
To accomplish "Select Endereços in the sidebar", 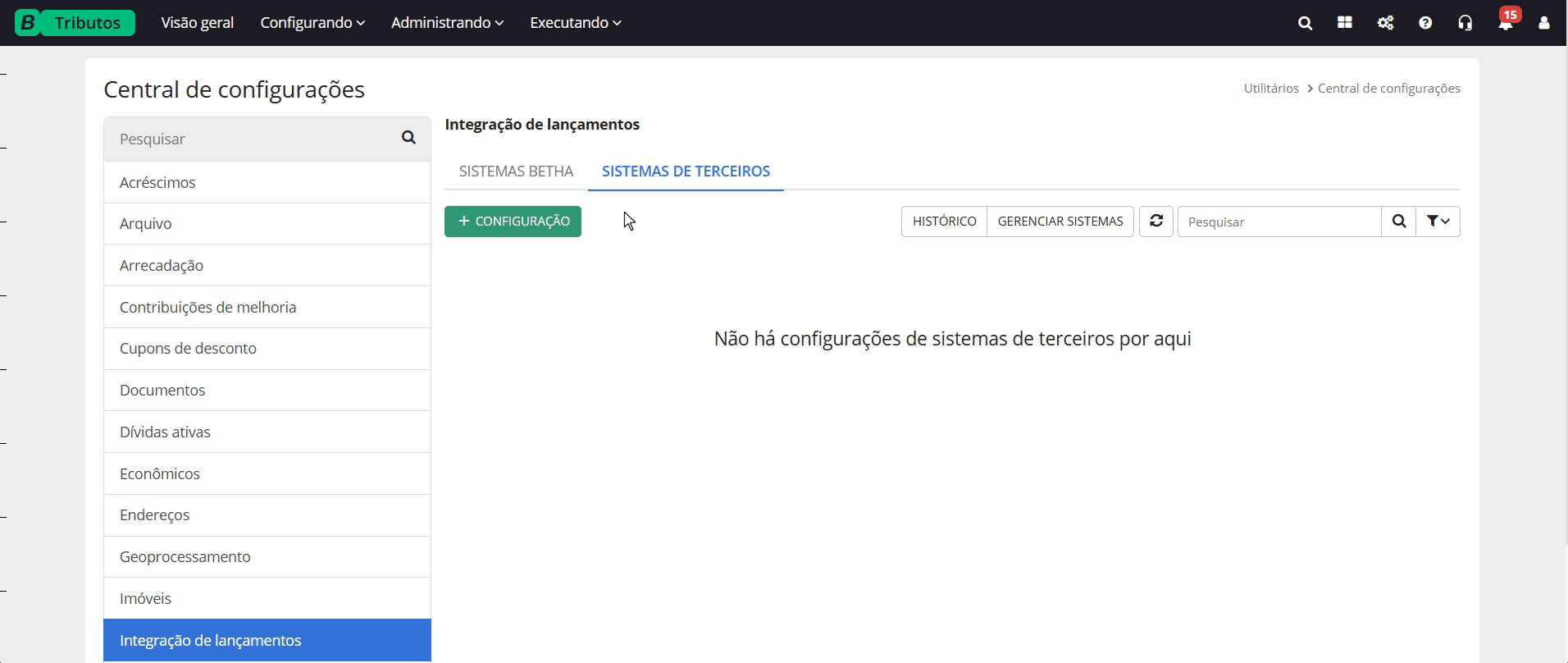I will (x=267, y=514).
